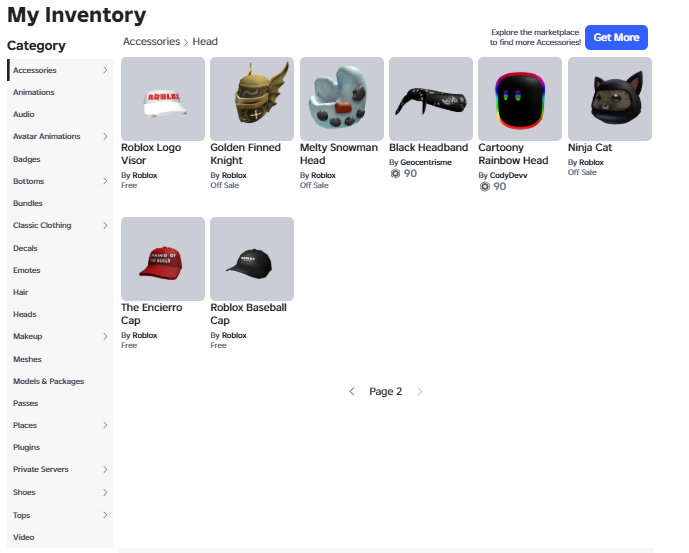The height and width of the screenshot is (553, 689).
Task: Select the Melty Snowman Head thumbnail
Action: click(342, 99)
